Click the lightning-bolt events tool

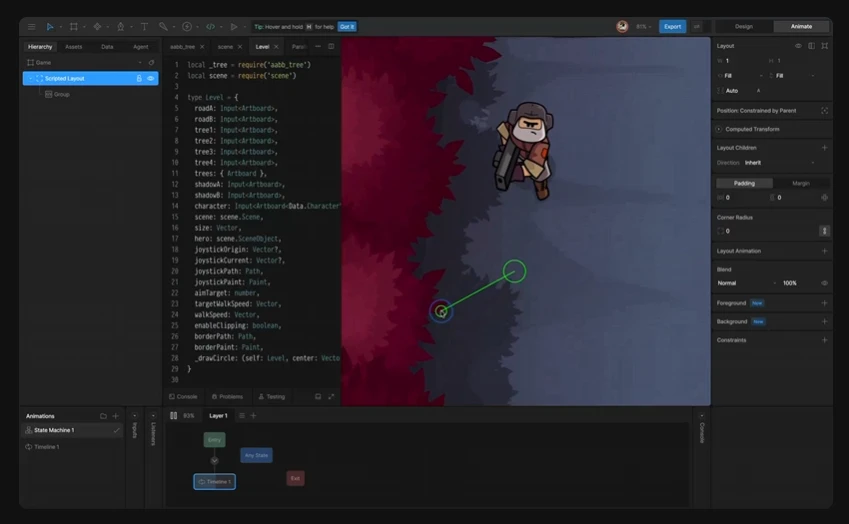click(x=187, y=27)
